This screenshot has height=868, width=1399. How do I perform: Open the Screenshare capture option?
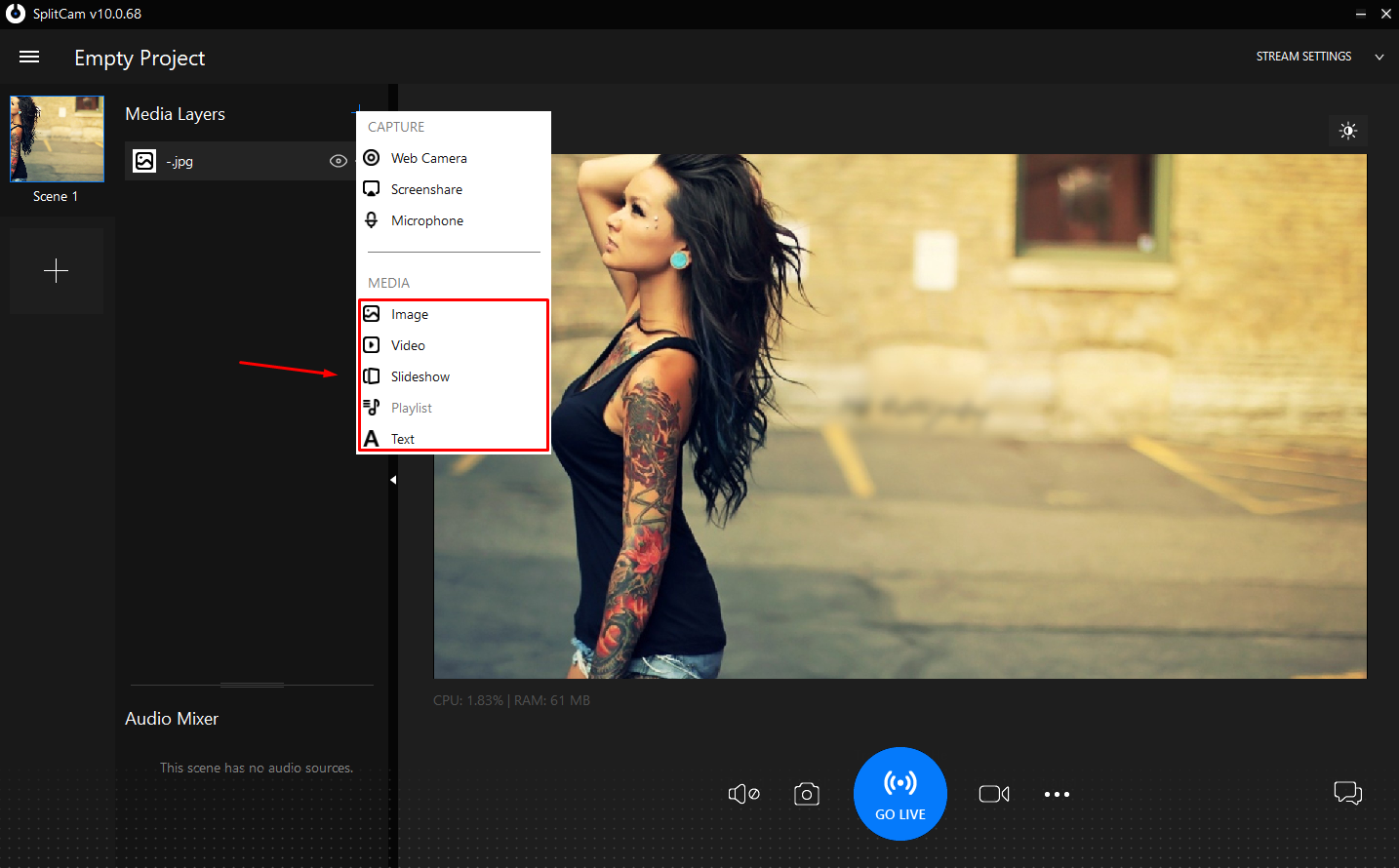[425, 188]
